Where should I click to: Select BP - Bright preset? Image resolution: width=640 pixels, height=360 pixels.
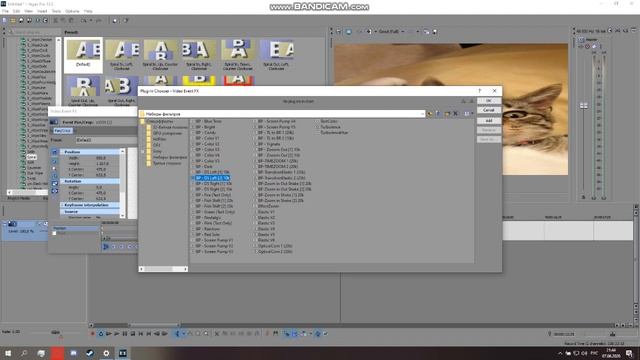[x=205, y=127]
